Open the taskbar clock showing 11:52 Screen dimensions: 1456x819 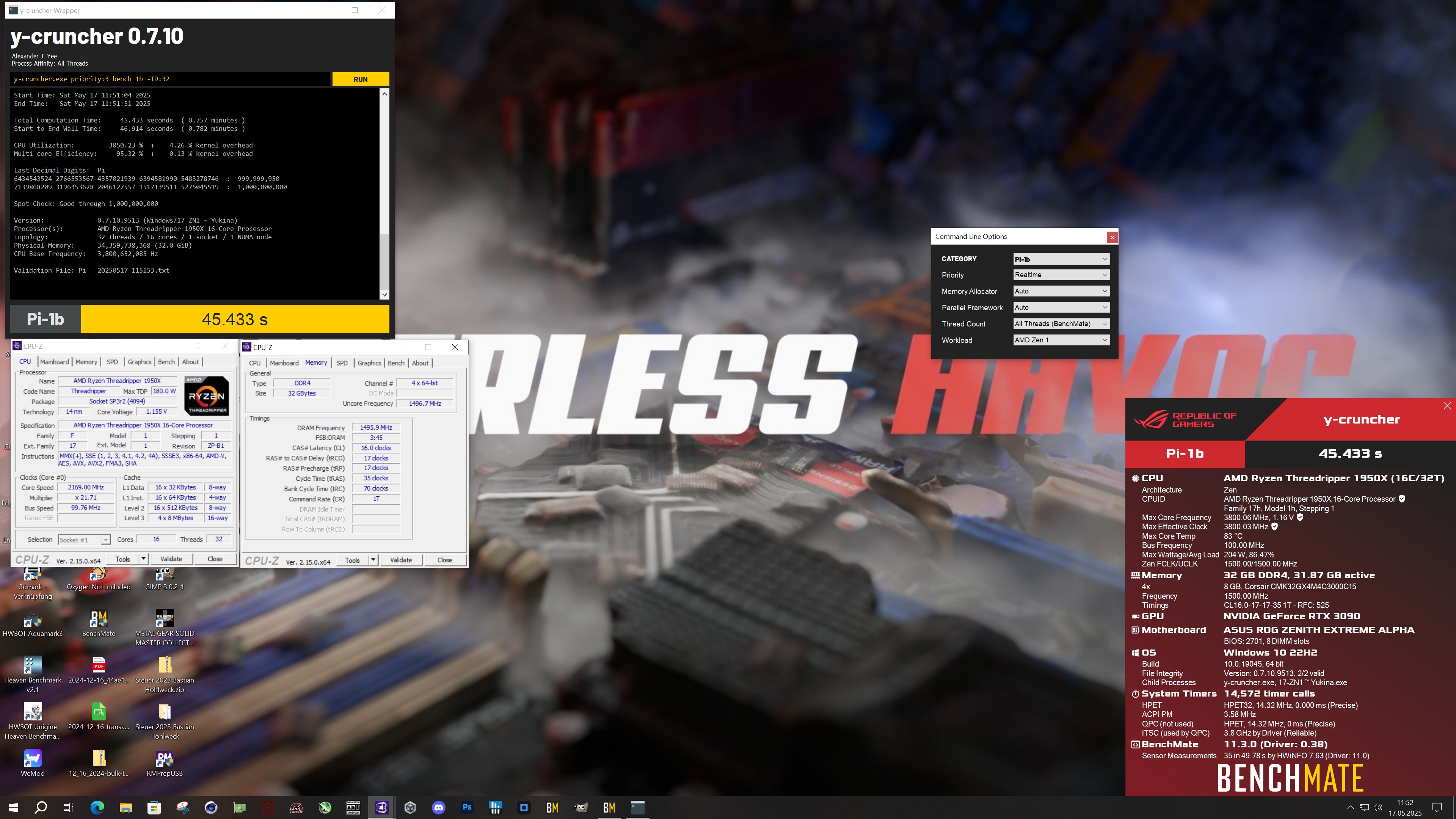(1404, 807)
